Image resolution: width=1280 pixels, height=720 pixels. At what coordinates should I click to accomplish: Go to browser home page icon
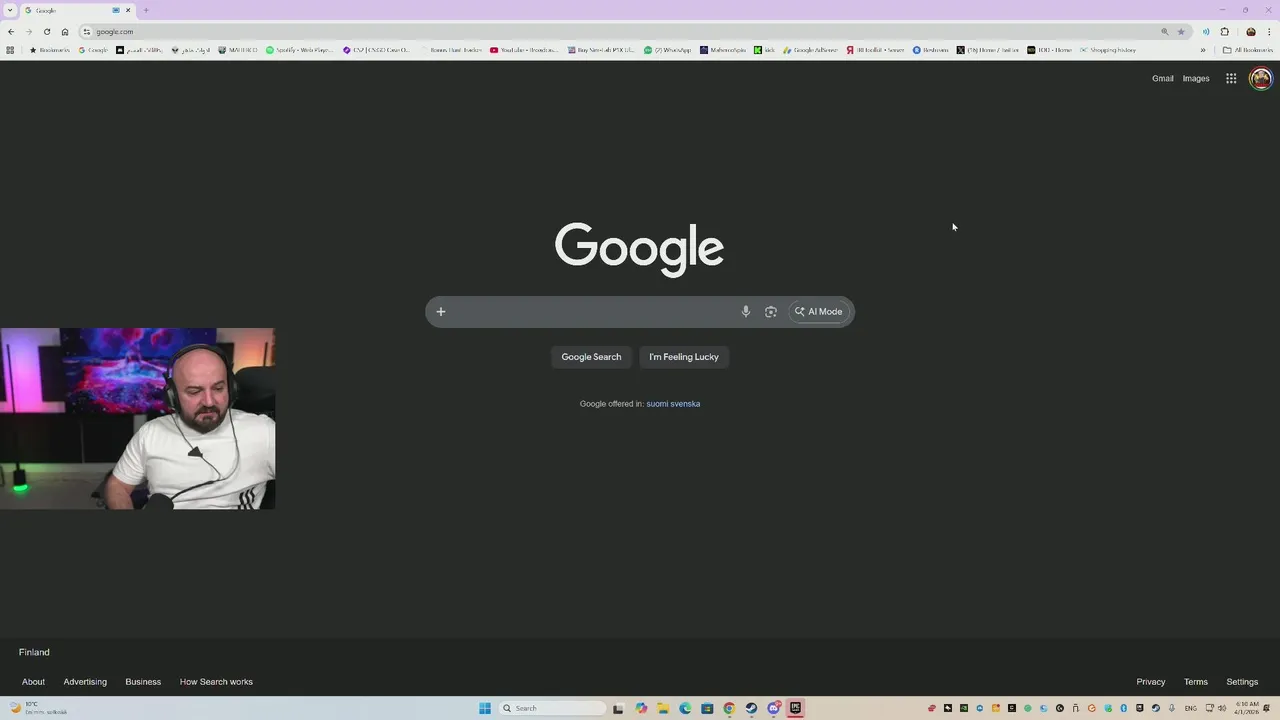[65, 32]
